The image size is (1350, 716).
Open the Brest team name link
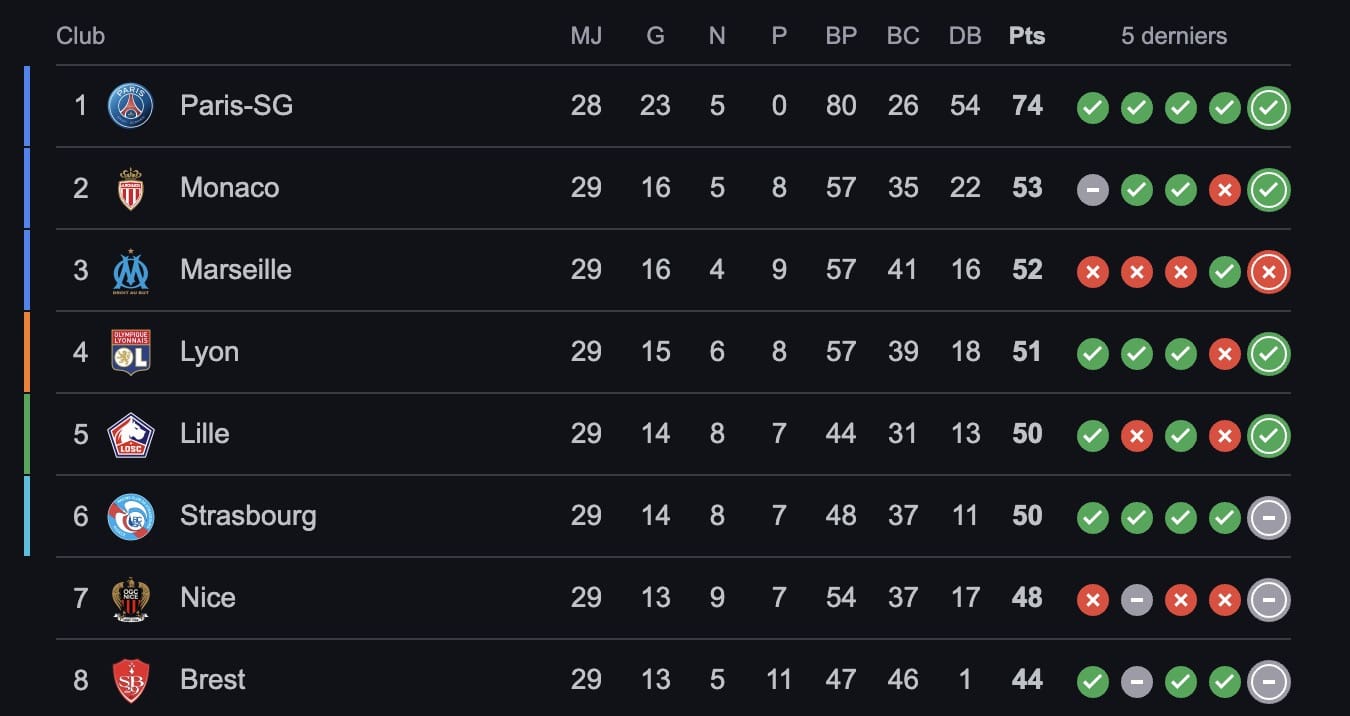[x=212, y=680]
